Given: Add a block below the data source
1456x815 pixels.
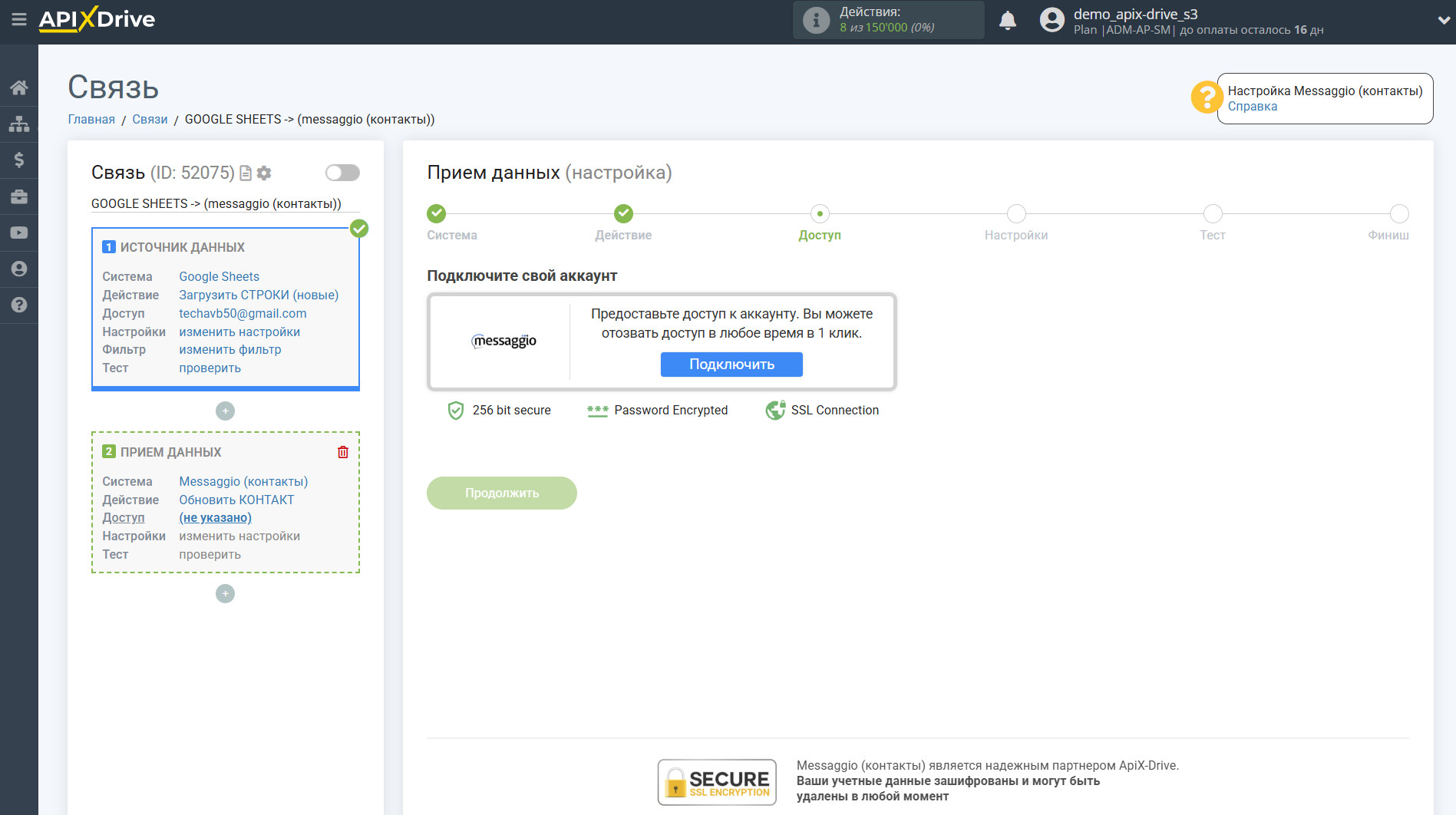Looking at the screenshot, I should pos(225,411).
